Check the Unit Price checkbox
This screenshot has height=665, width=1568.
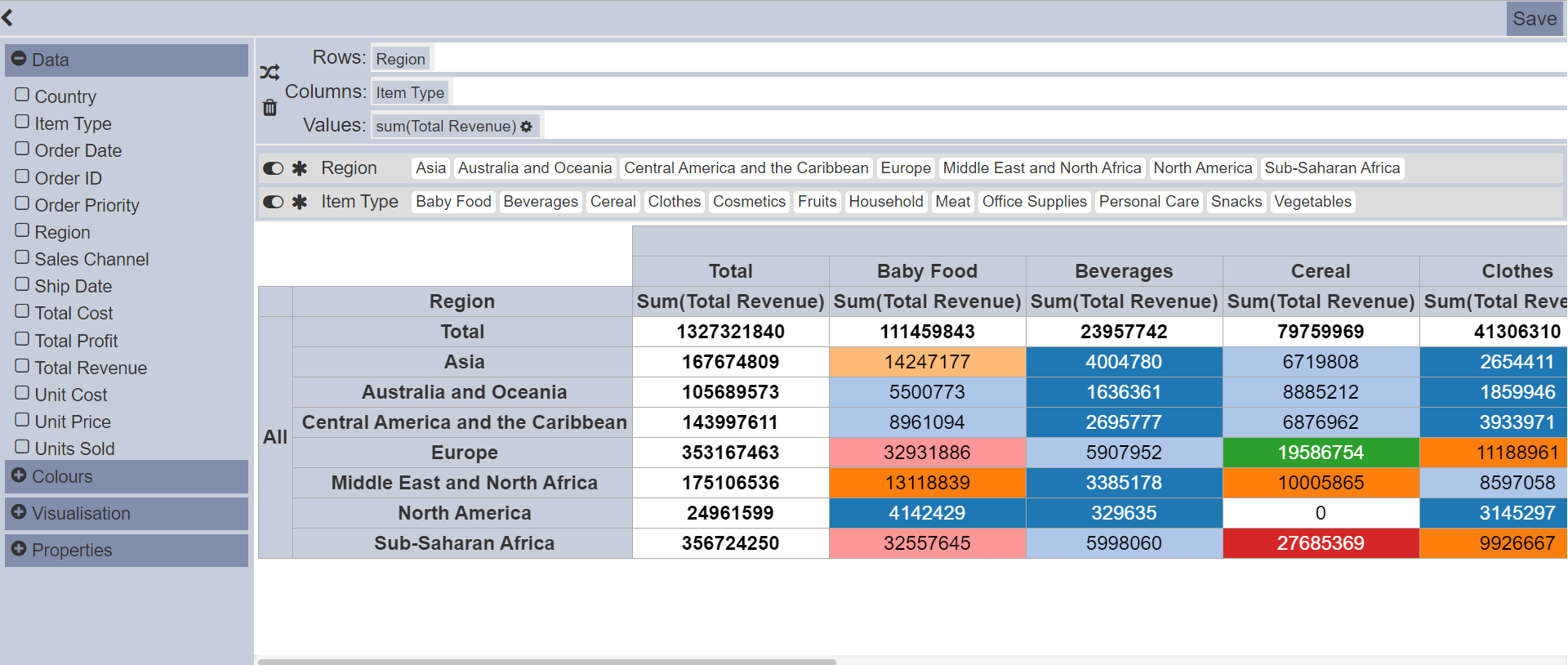22,420
